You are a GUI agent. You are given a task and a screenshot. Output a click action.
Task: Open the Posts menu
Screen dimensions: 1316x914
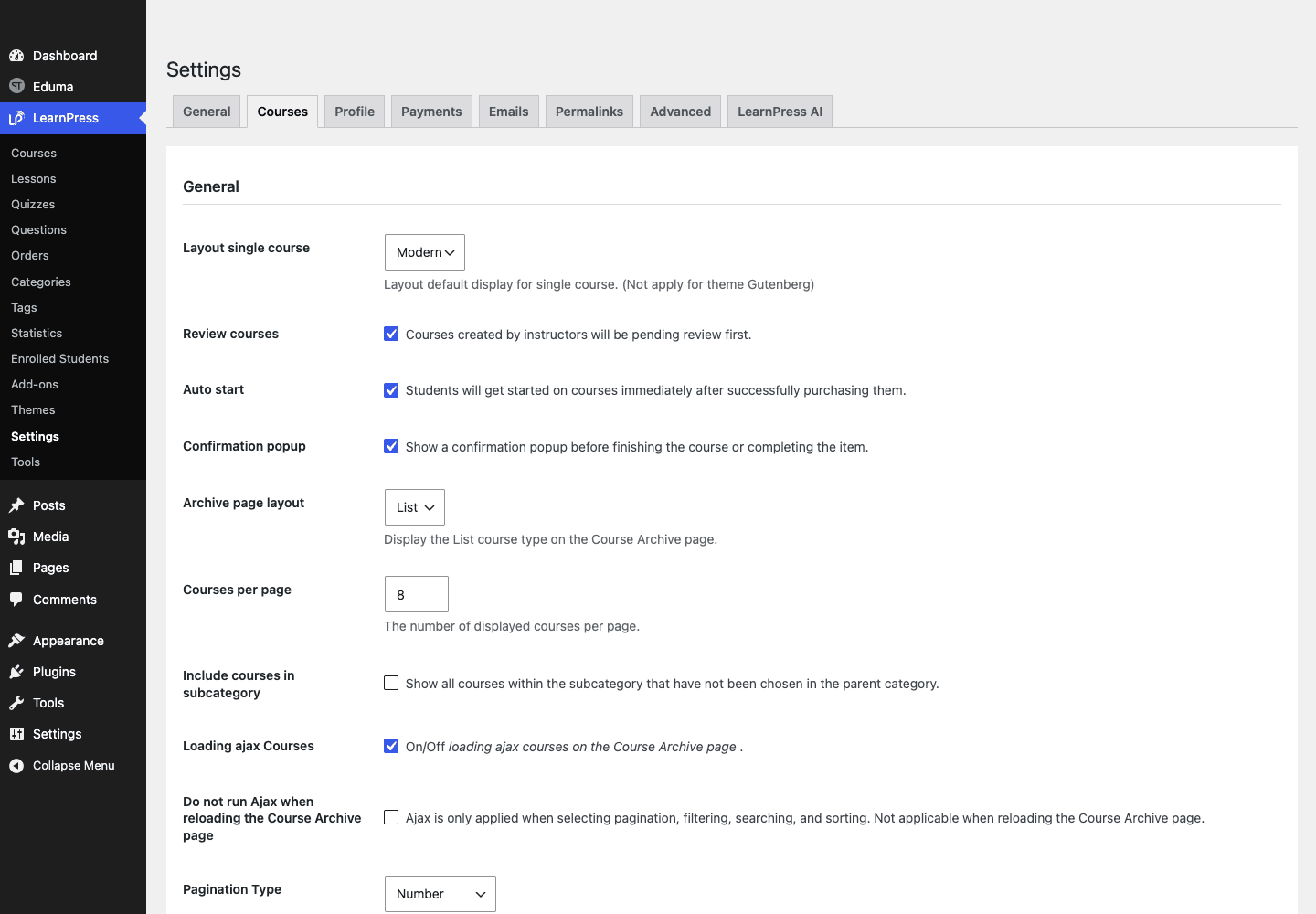tap(73, 505)
